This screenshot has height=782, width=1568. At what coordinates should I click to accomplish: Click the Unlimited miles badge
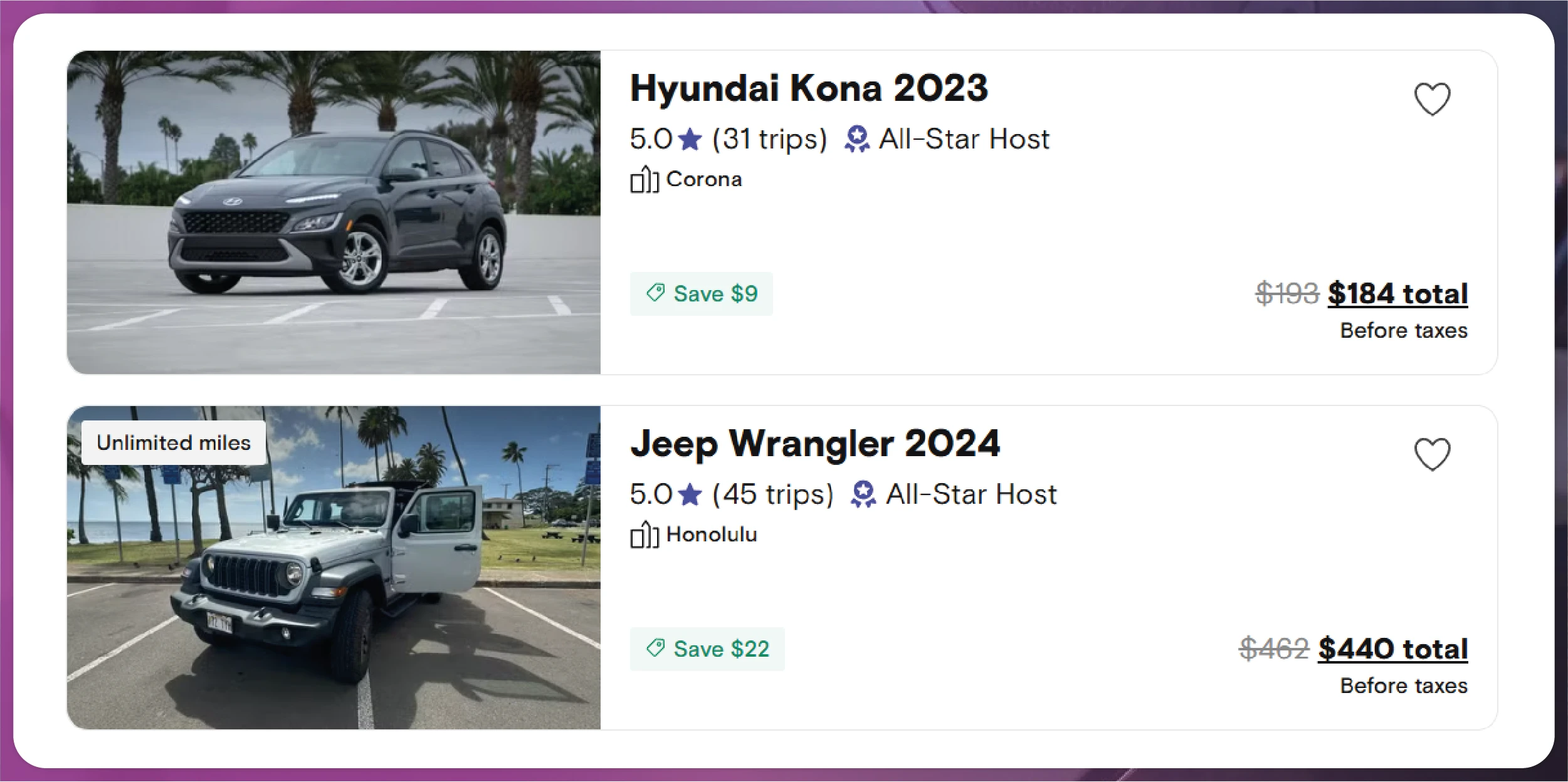[174, 443]
